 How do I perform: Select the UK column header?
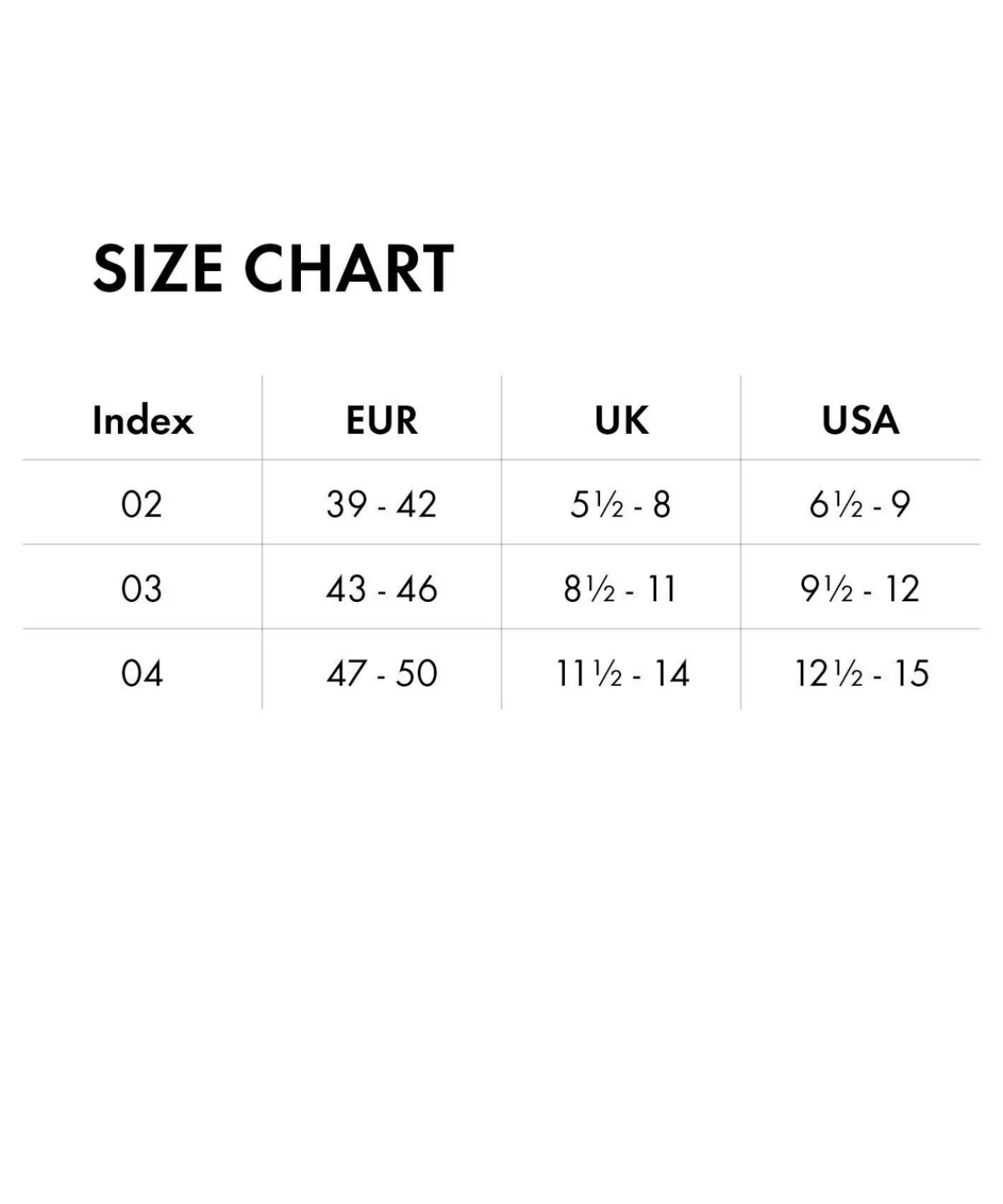tap(621, 420)
